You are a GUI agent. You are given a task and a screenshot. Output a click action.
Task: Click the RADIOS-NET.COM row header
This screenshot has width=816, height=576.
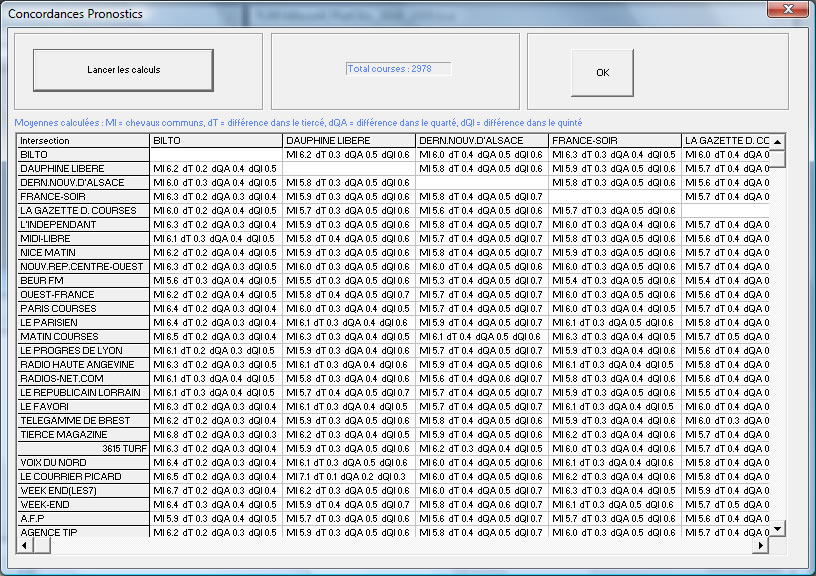pyautogui.click(x=83, y=379)
